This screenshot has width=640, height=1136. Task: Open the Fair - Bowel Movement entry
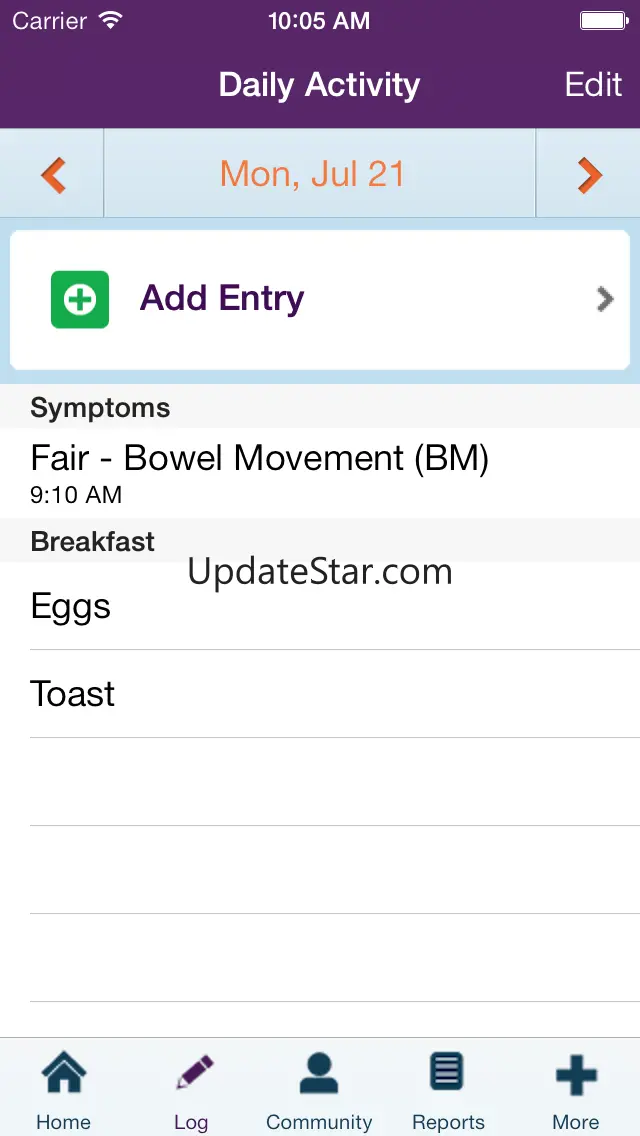pyautogui.click(x=320, y=472)
